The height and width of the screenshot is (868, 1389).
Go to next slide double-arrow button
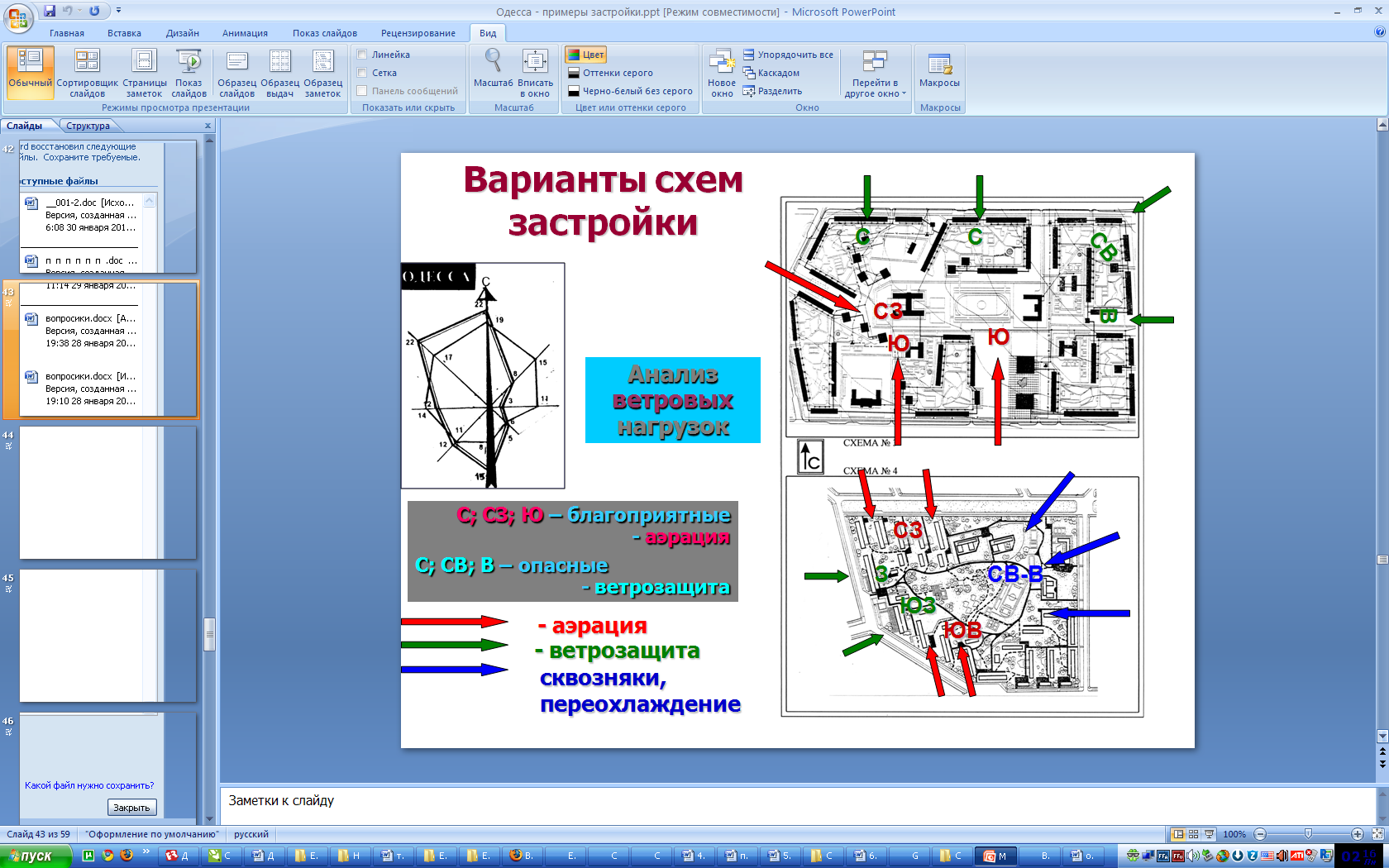pyautogui.click(x=1382, y=764)
